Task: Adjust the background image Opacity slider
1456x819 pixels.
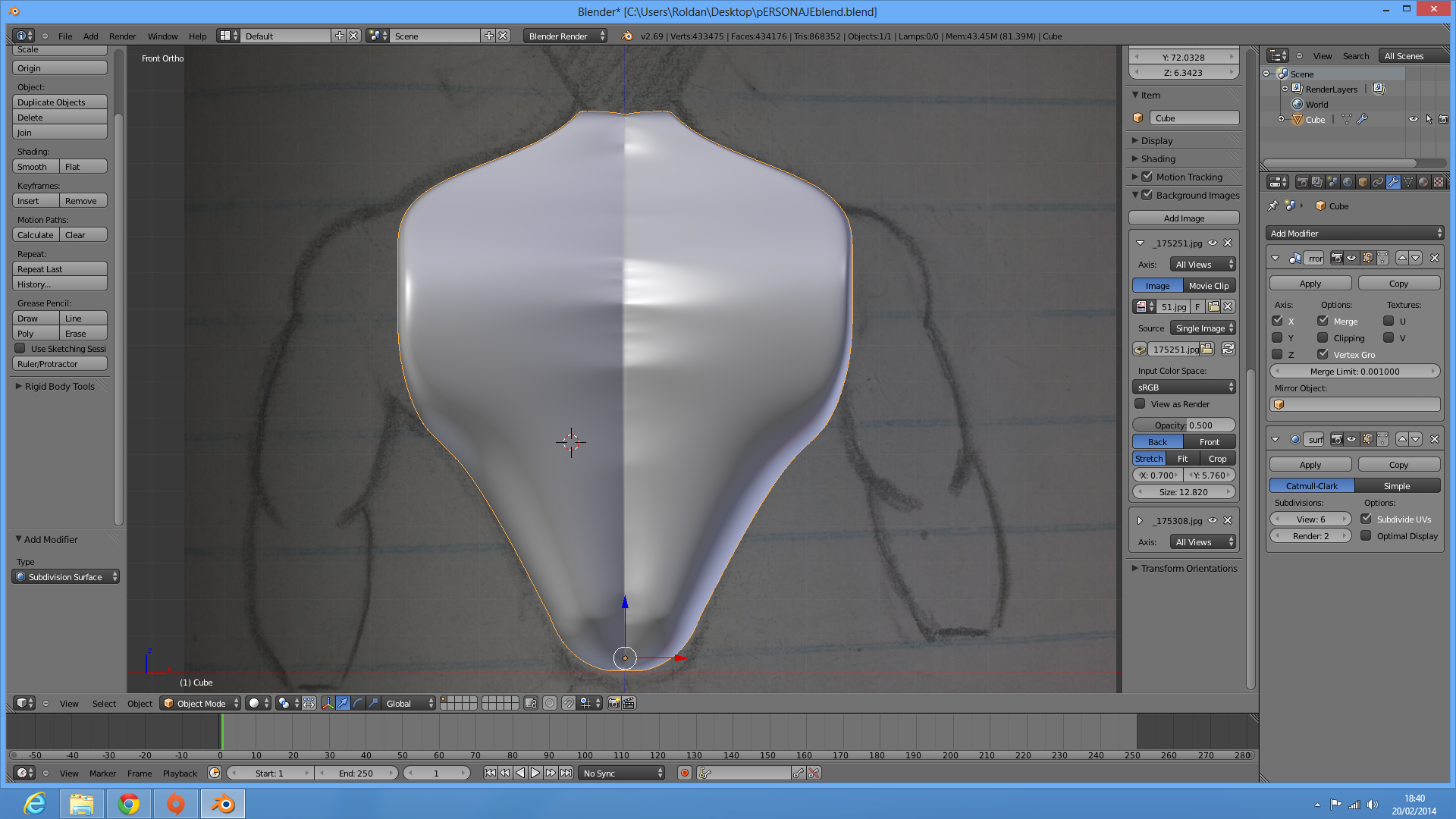Action: pos(1183,425)
